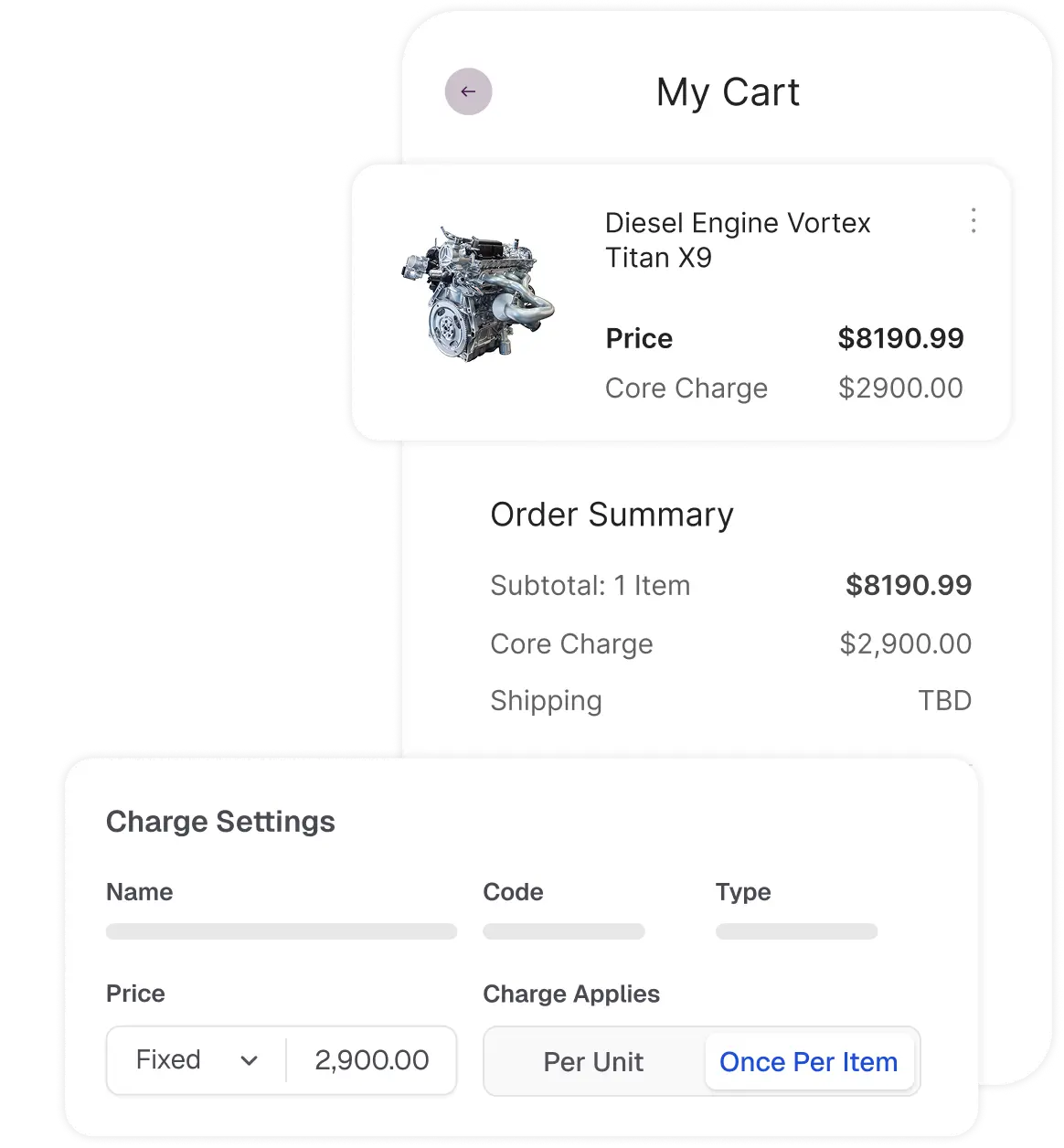Click the 'Shipping TBD' value
The image size is (1064, 1148).
(x=944, y=700)
